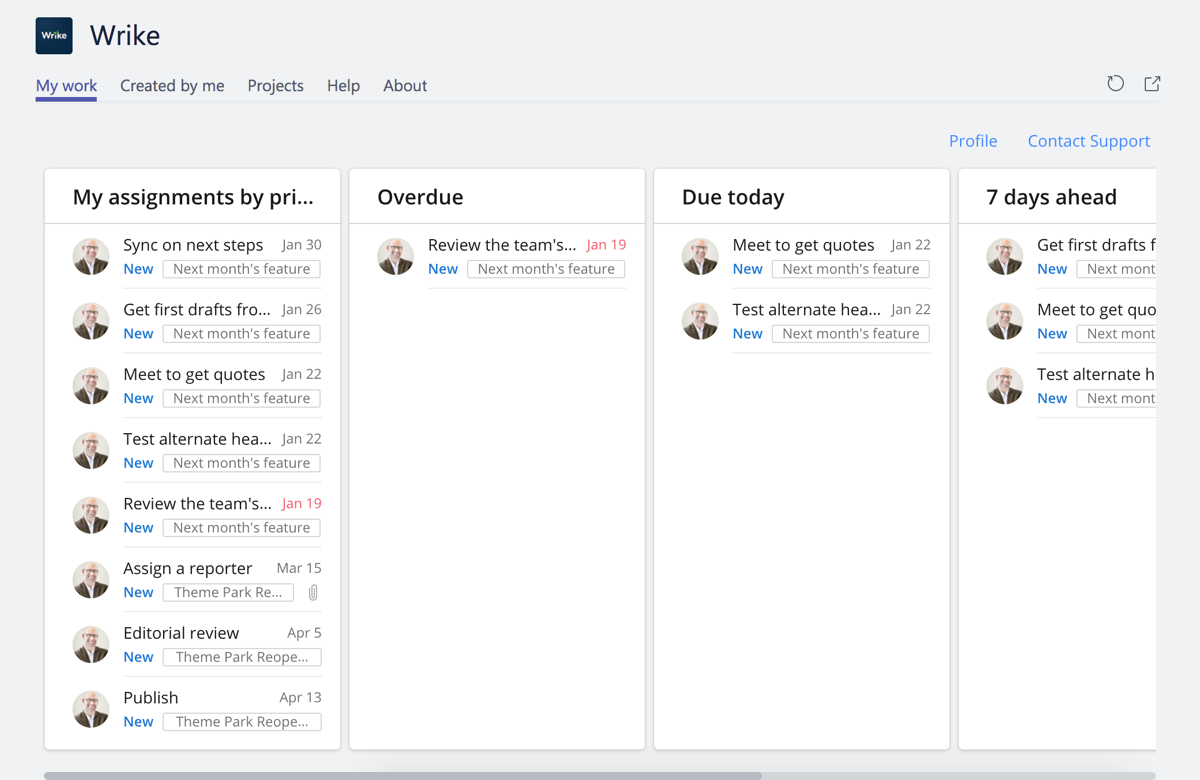1200x780 pixels.
Task: Click the Wrike app logo icon
Action: point(54,35)
